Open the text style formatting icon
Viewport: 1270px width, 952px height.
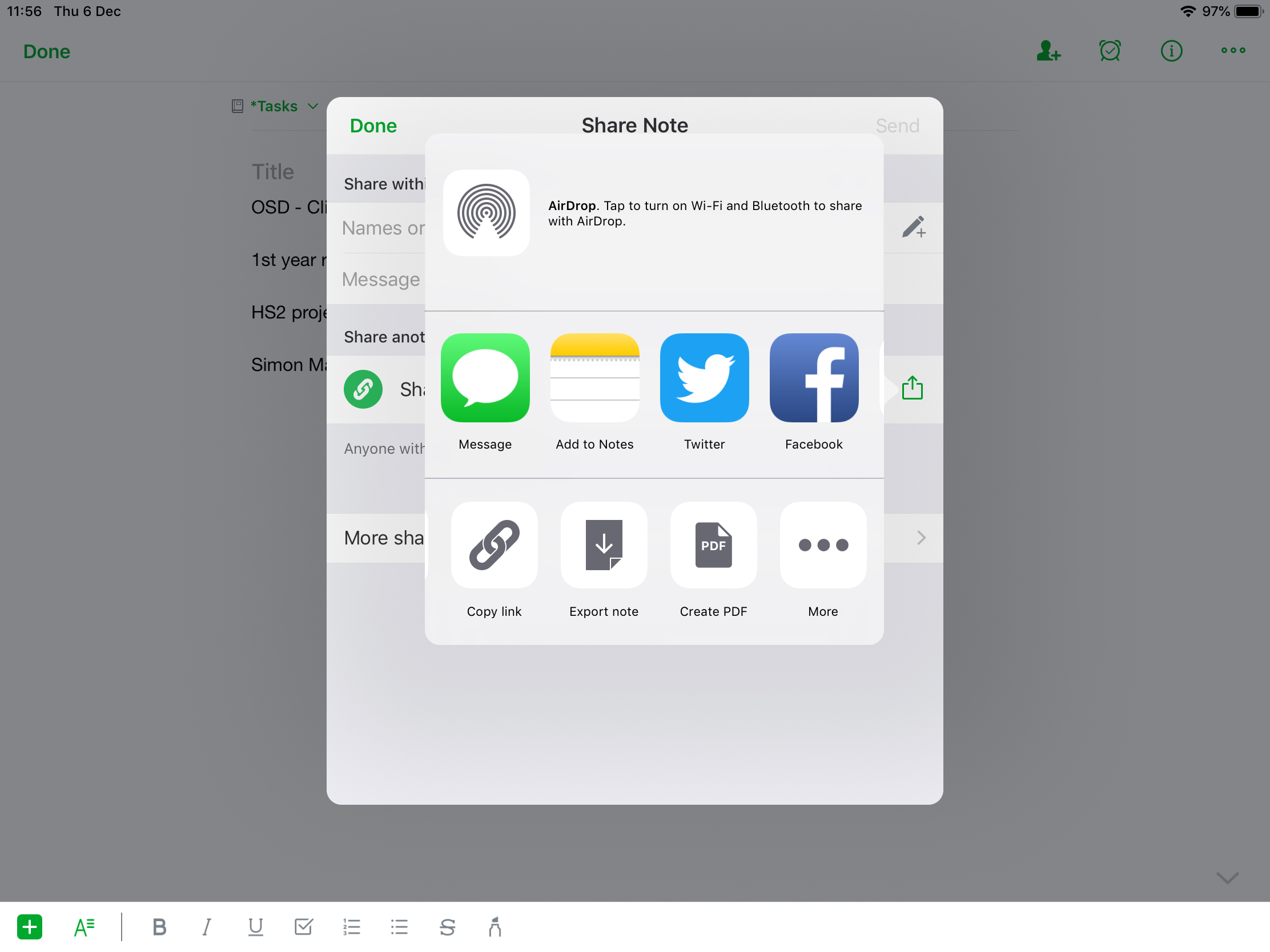point(84,927)
